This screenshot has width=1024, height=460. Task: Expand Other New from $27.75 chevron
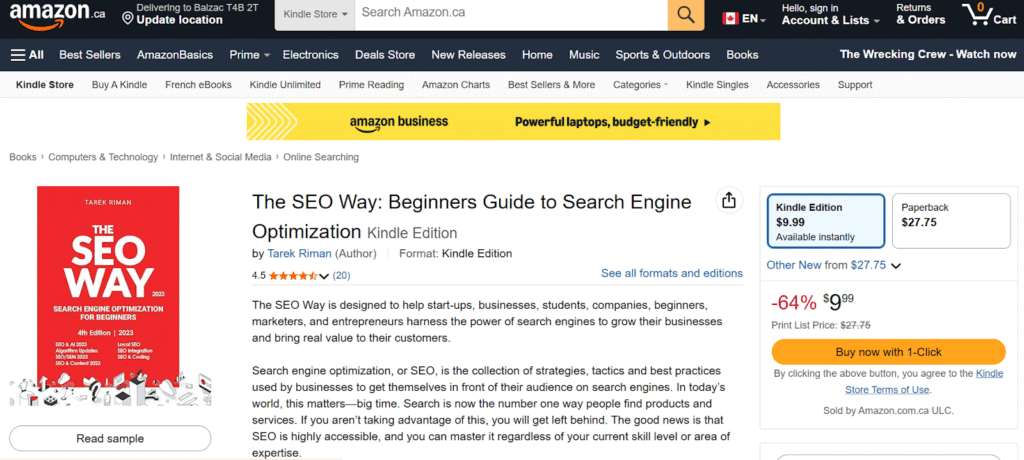pos(896,266)
